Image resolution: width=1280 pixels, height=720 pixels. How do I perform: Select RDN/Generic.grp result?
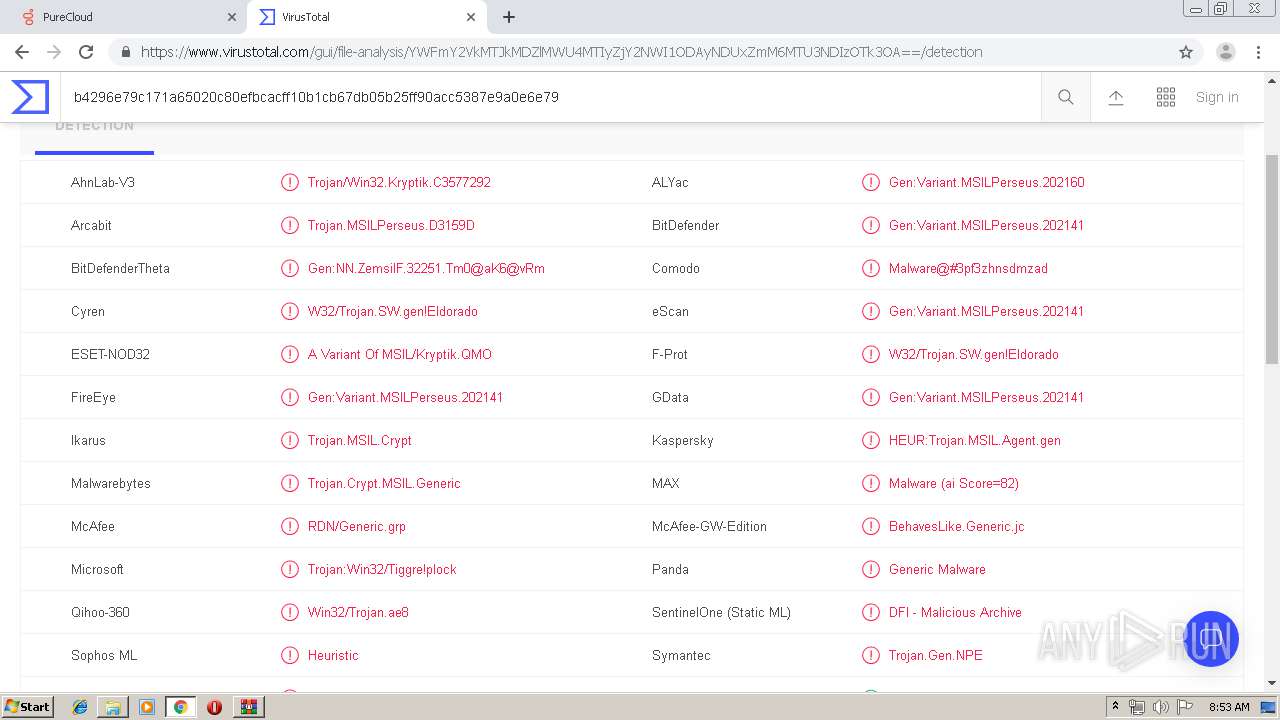click(x=357, y=526)
